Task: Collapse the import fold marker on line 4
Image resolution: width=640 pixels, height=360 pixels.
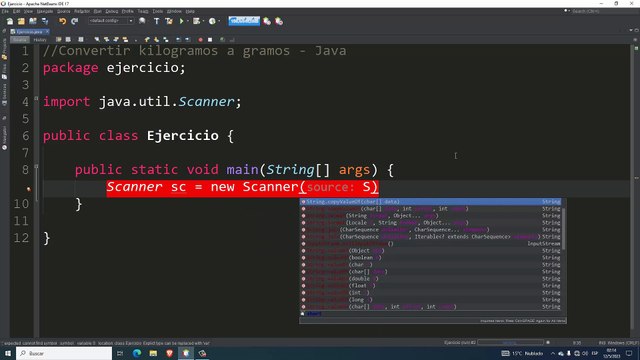Action: pos(36,98)
